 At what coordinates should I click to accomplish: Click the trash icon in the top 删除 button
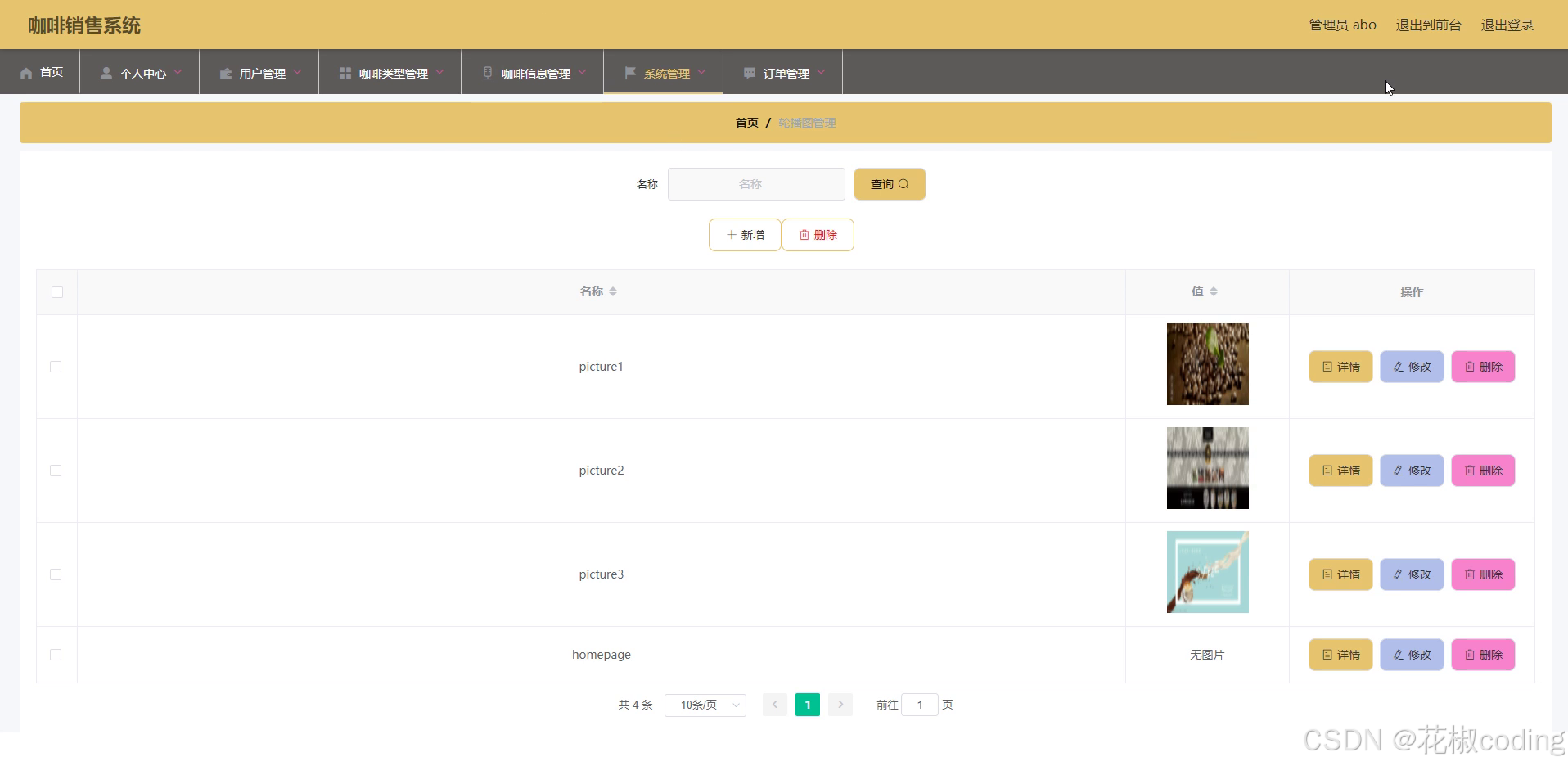click(x=804, y=235)
